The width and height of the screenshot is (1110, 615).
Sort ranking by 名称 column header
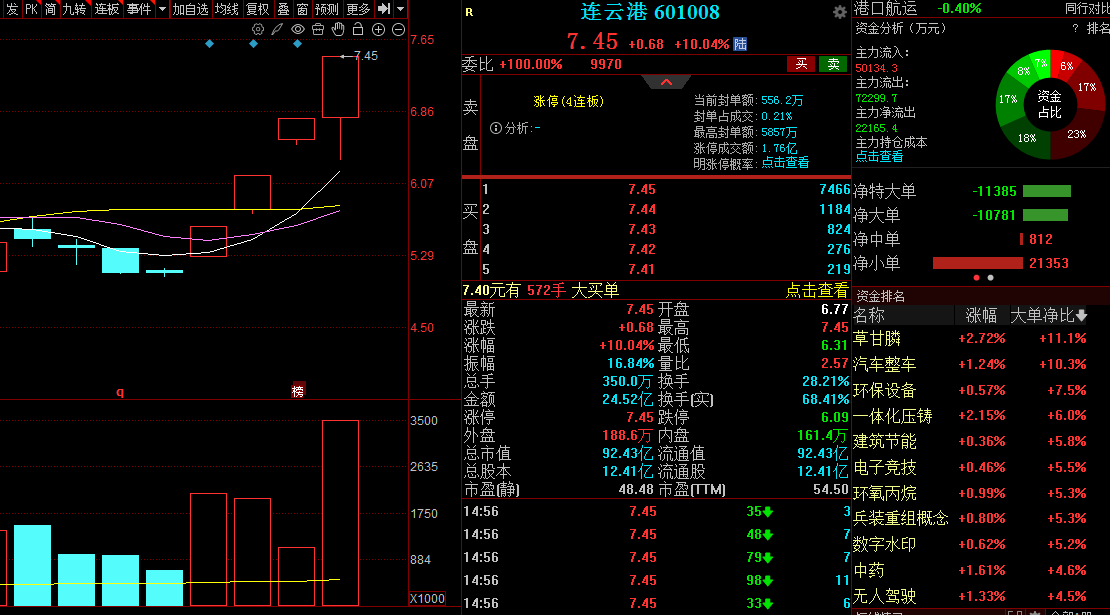point(869,315)
